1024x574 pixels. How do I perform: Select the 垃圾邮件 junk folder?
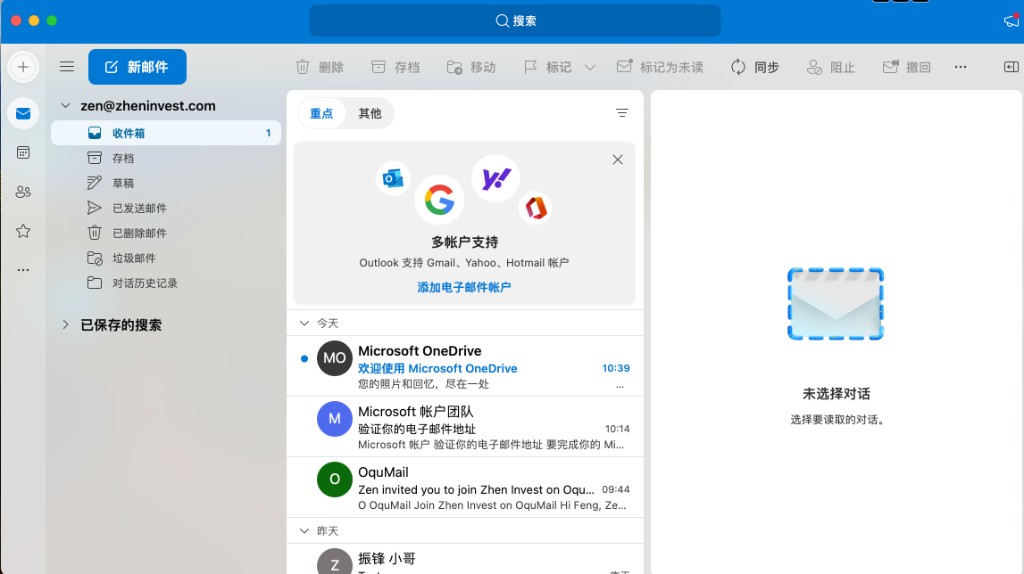click(166, 258)
